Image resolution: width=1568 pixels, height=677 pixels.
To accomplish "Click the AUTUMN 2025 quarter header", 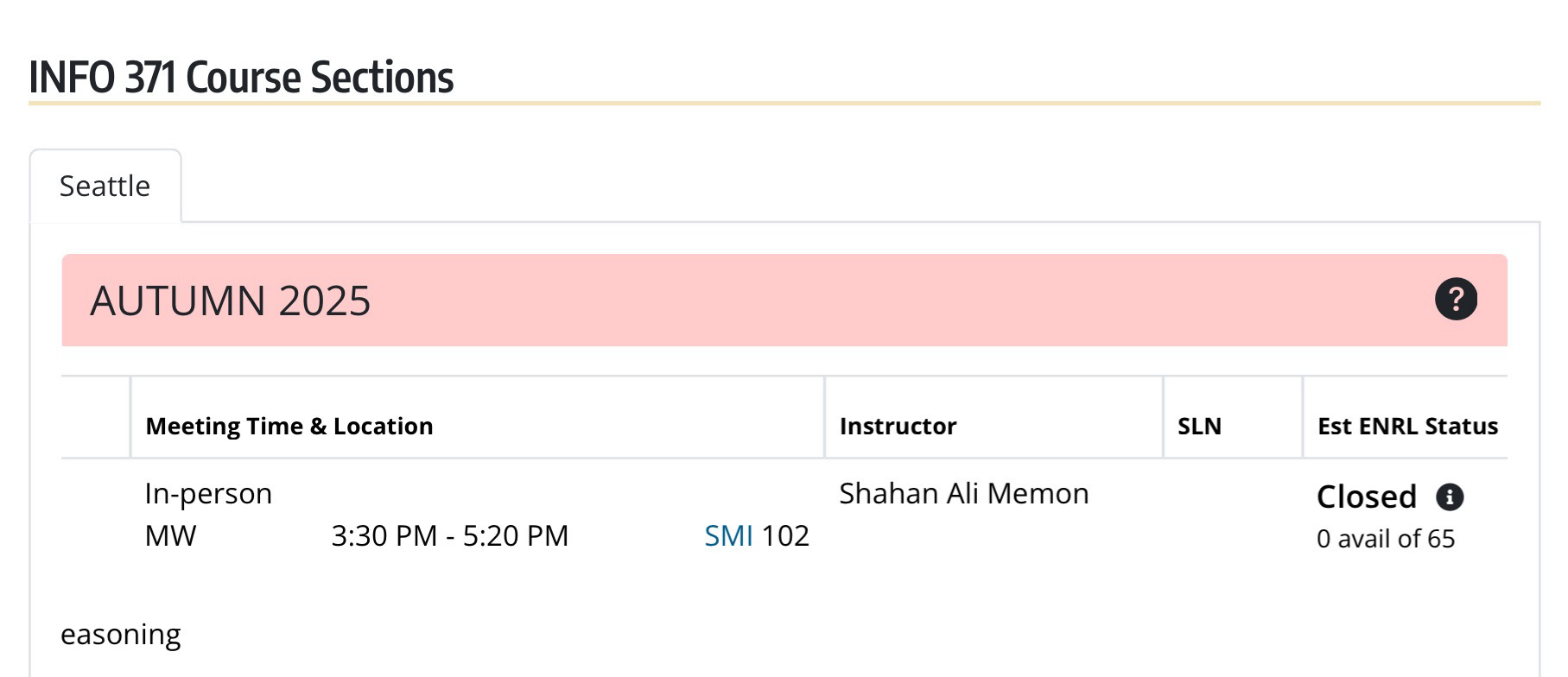I will pyautogui.click(x=231, y=301).
